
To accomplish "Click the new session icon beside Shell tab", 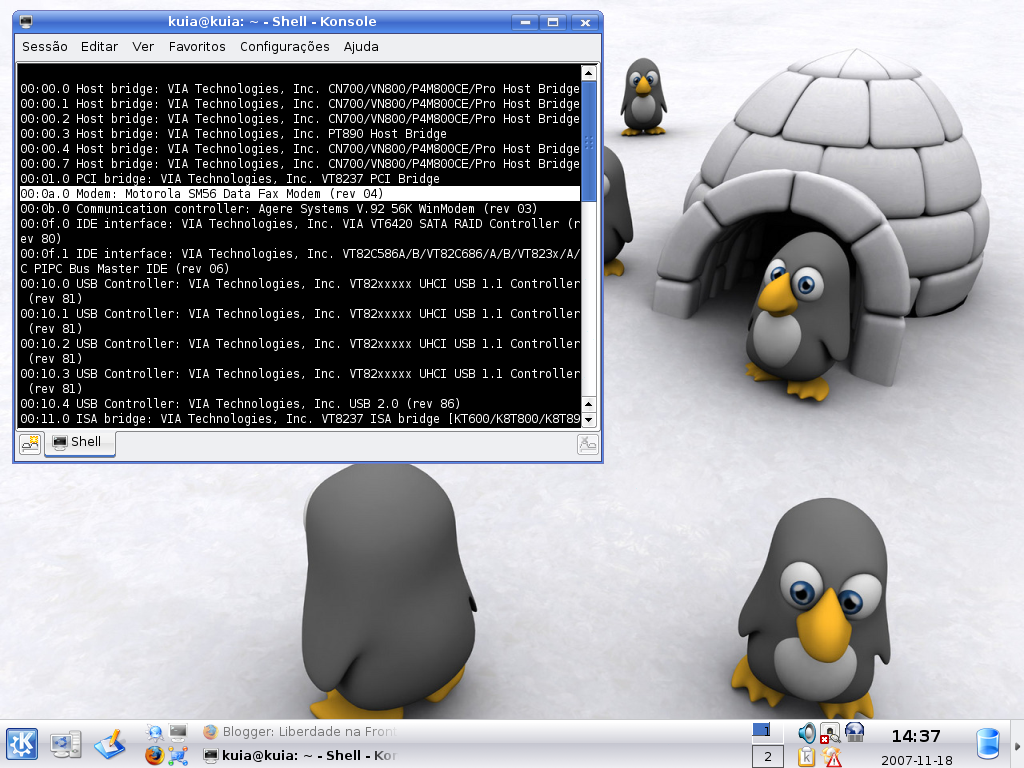I will point(30,444).
